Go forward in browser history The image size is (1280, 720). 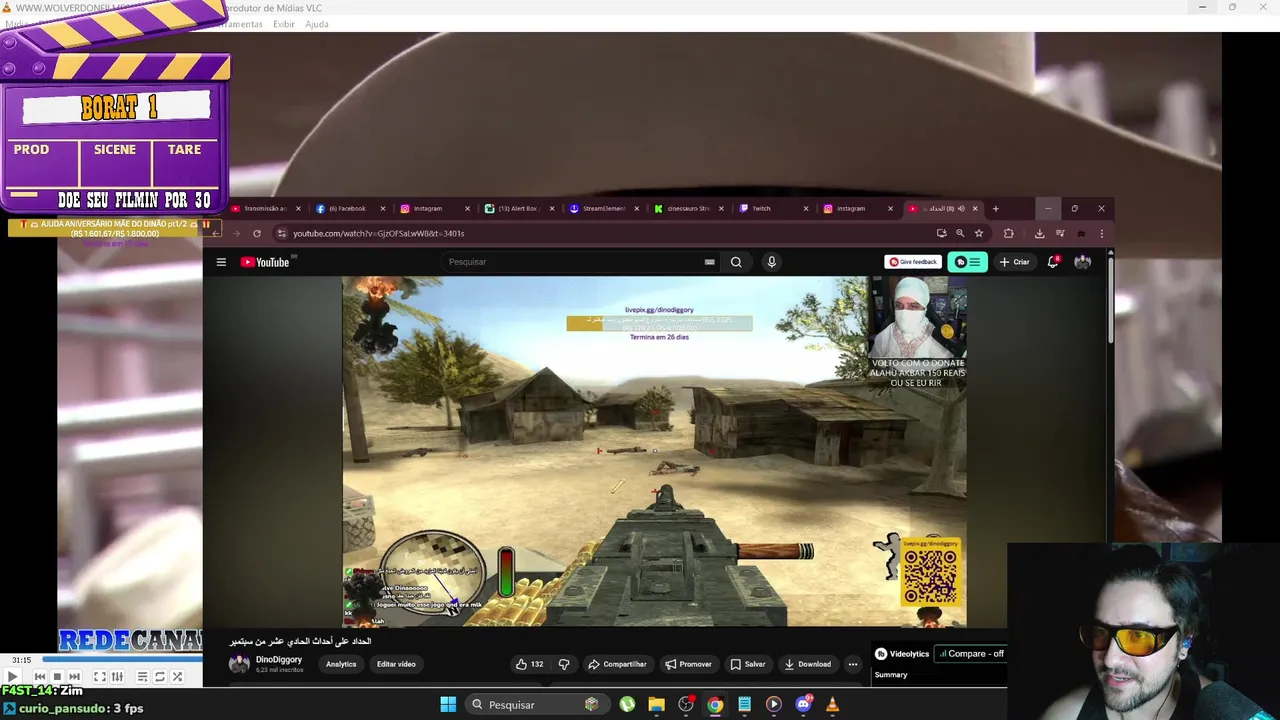click(236, 233)
